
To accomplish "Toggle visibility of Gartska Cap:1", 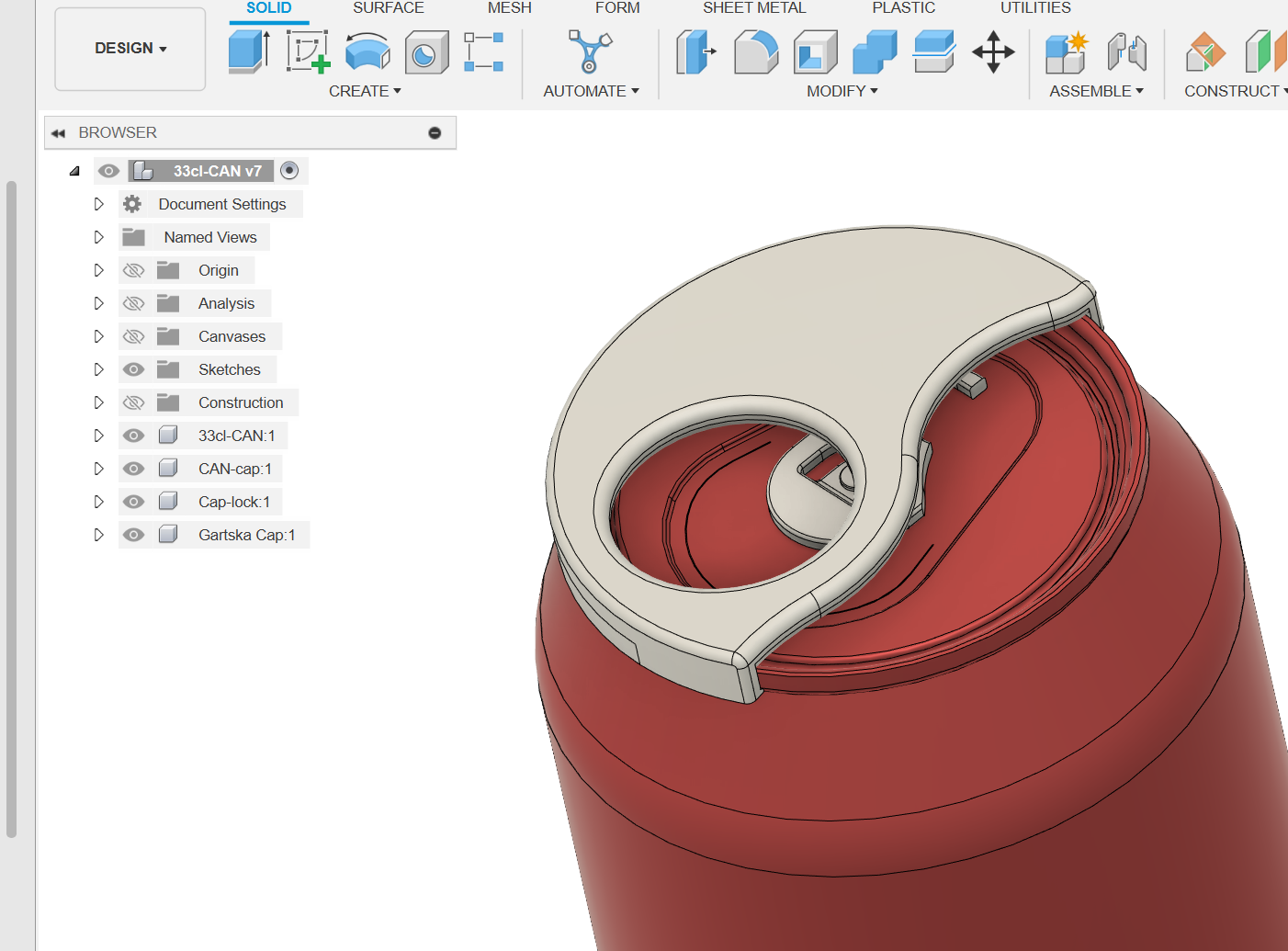I will click(133, 534).
